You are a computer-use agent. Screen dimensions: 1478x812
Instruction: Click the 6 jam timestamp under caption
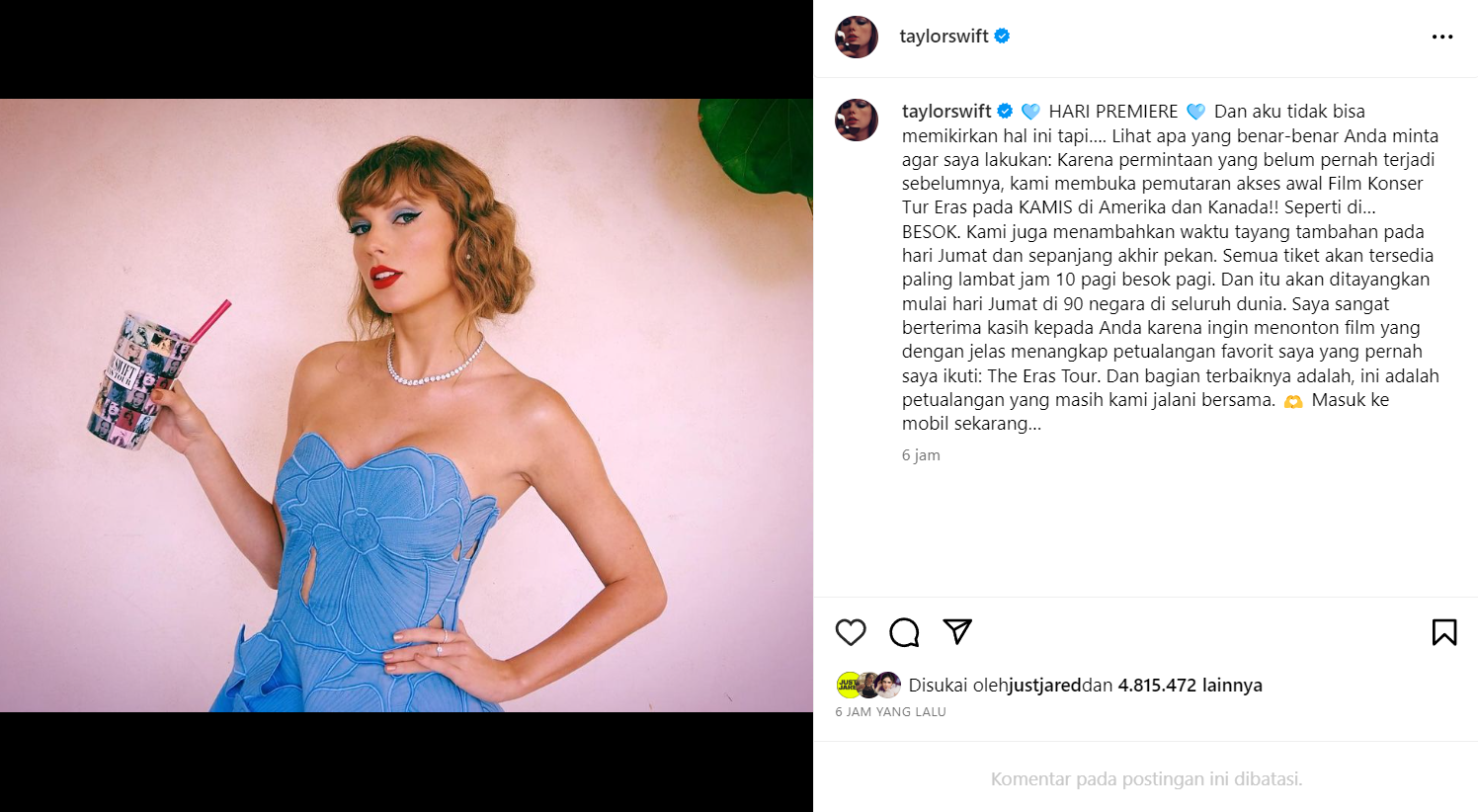click(921, 455)
